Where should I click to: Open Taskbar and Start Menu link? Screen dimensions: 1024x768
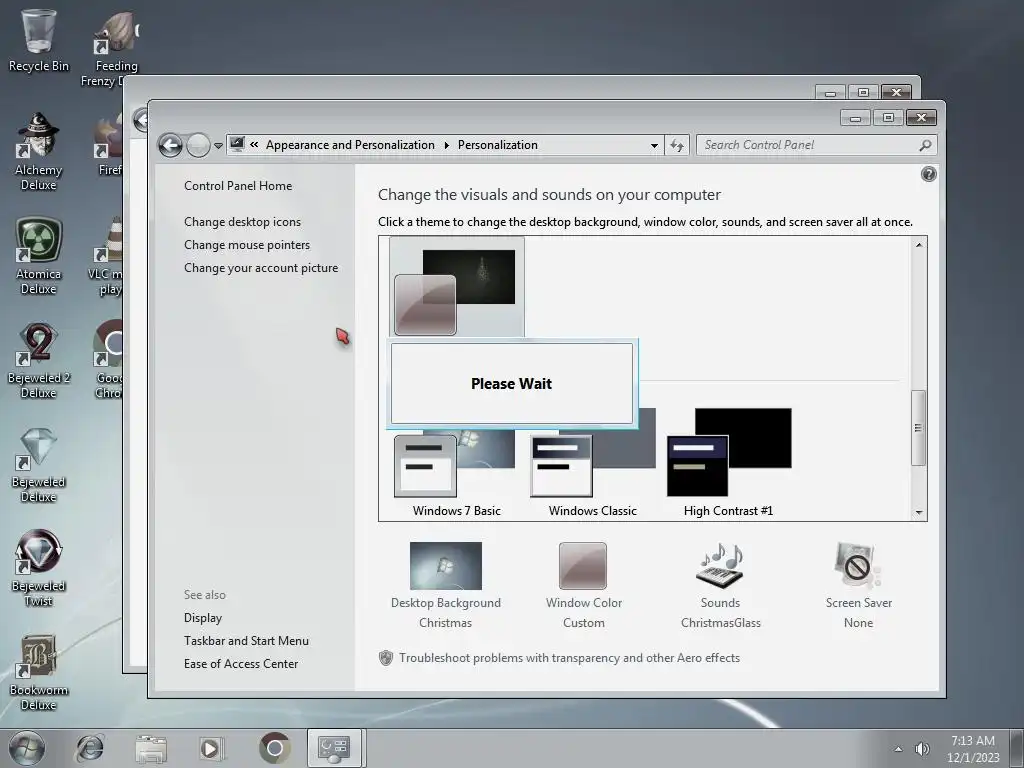[x=246, y=641]
